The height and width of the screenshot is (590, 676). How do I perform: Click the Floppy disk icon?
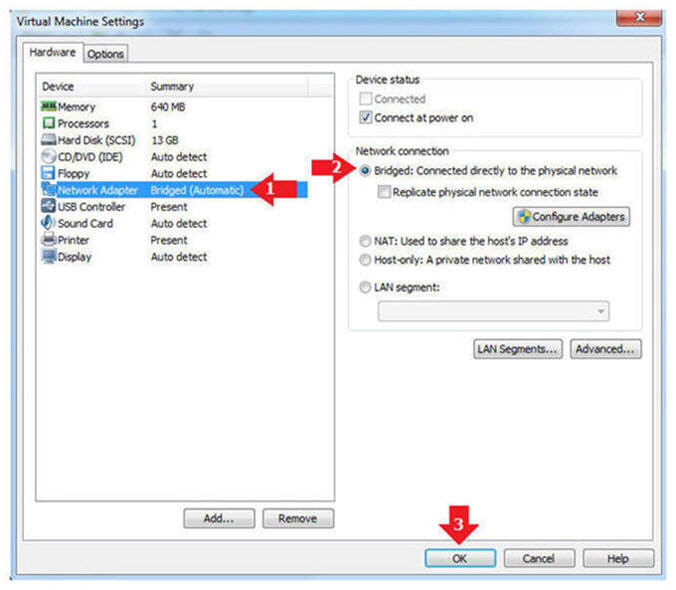click(48, 173)
